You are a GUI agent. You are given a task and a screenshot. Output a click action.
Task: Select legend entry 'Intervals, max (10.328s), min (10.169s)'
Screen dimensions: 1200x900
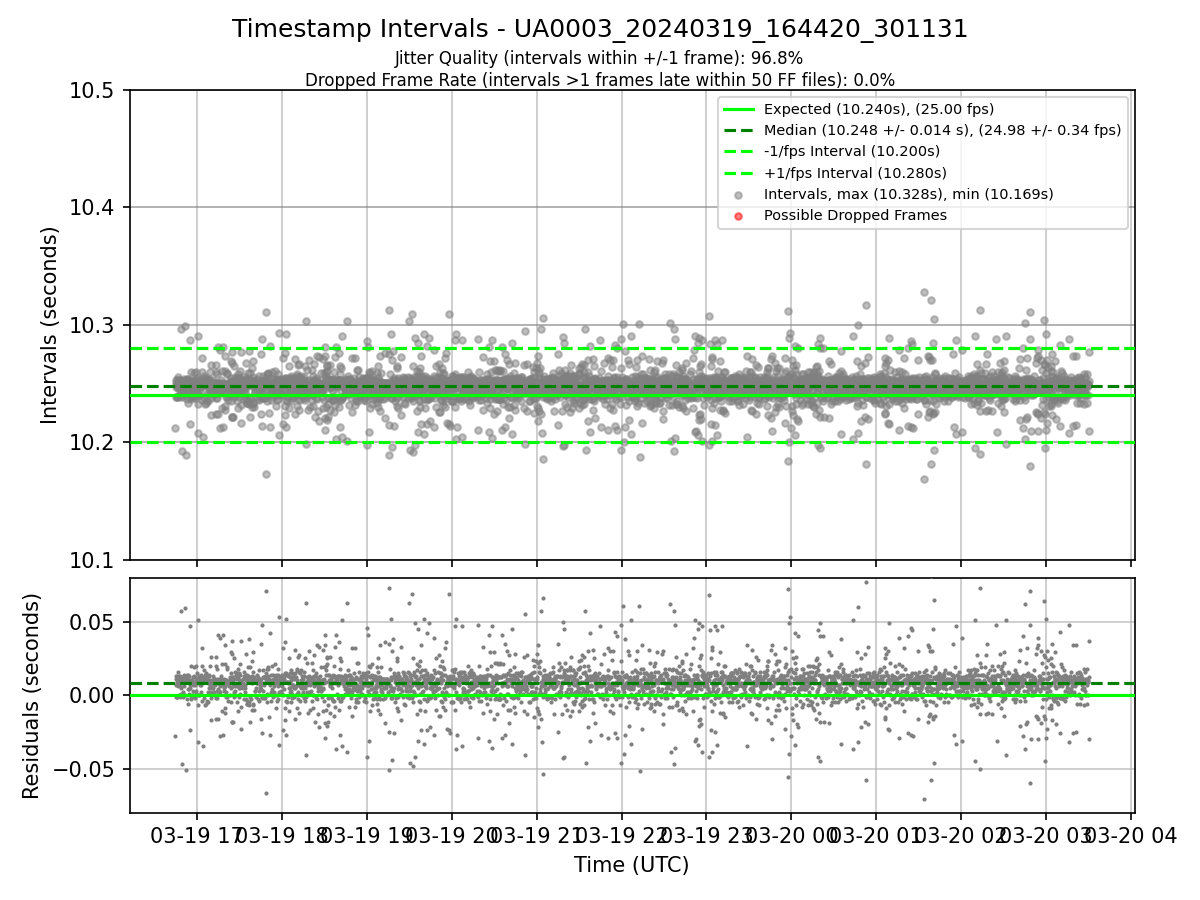click(x=908, y=194)
